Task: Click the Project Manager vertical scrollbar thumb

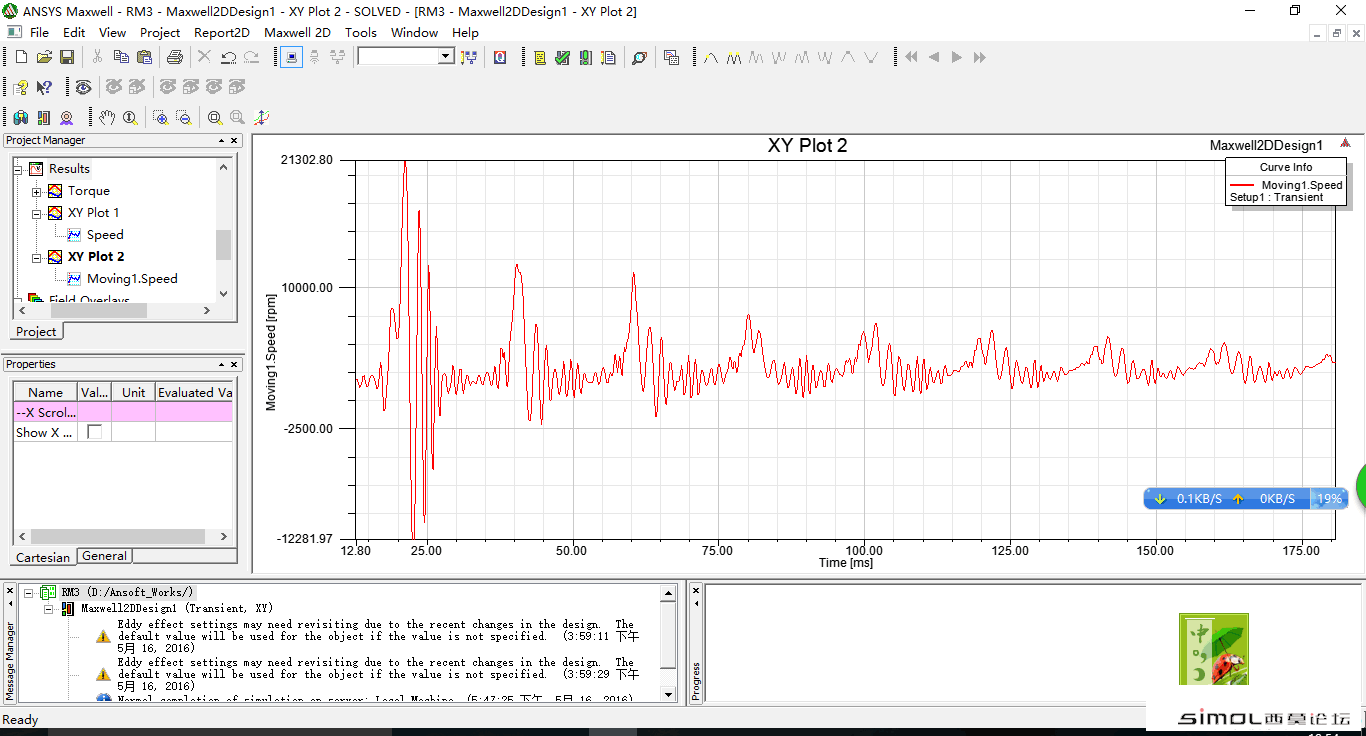Action: click(x=223, y=244)
